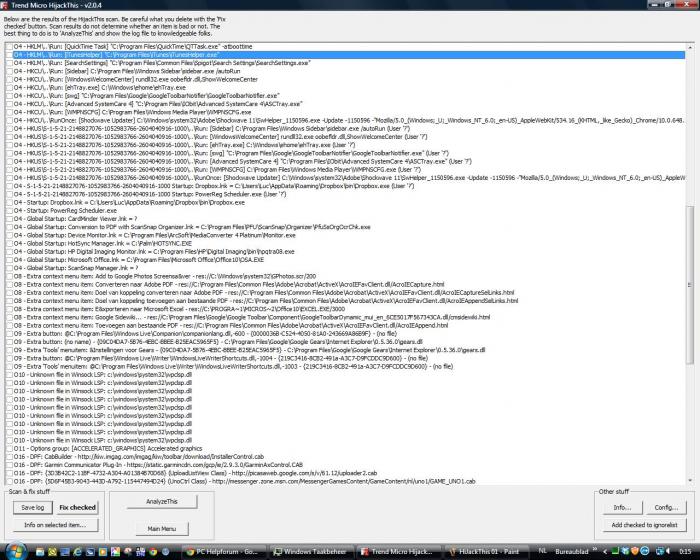700x560 pixels.
Task: Select O16 DPF UploadListView Class picasaweb row
Action: (x=195, y=473)
